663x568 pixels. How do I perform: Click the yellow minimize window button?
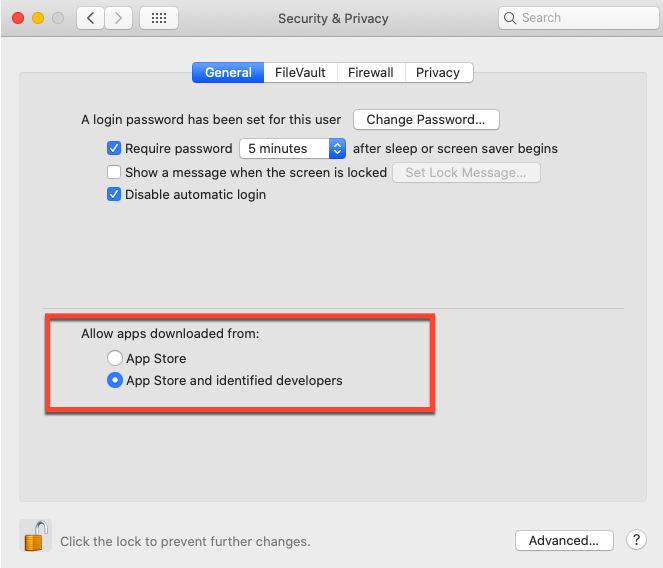(39, 18)
